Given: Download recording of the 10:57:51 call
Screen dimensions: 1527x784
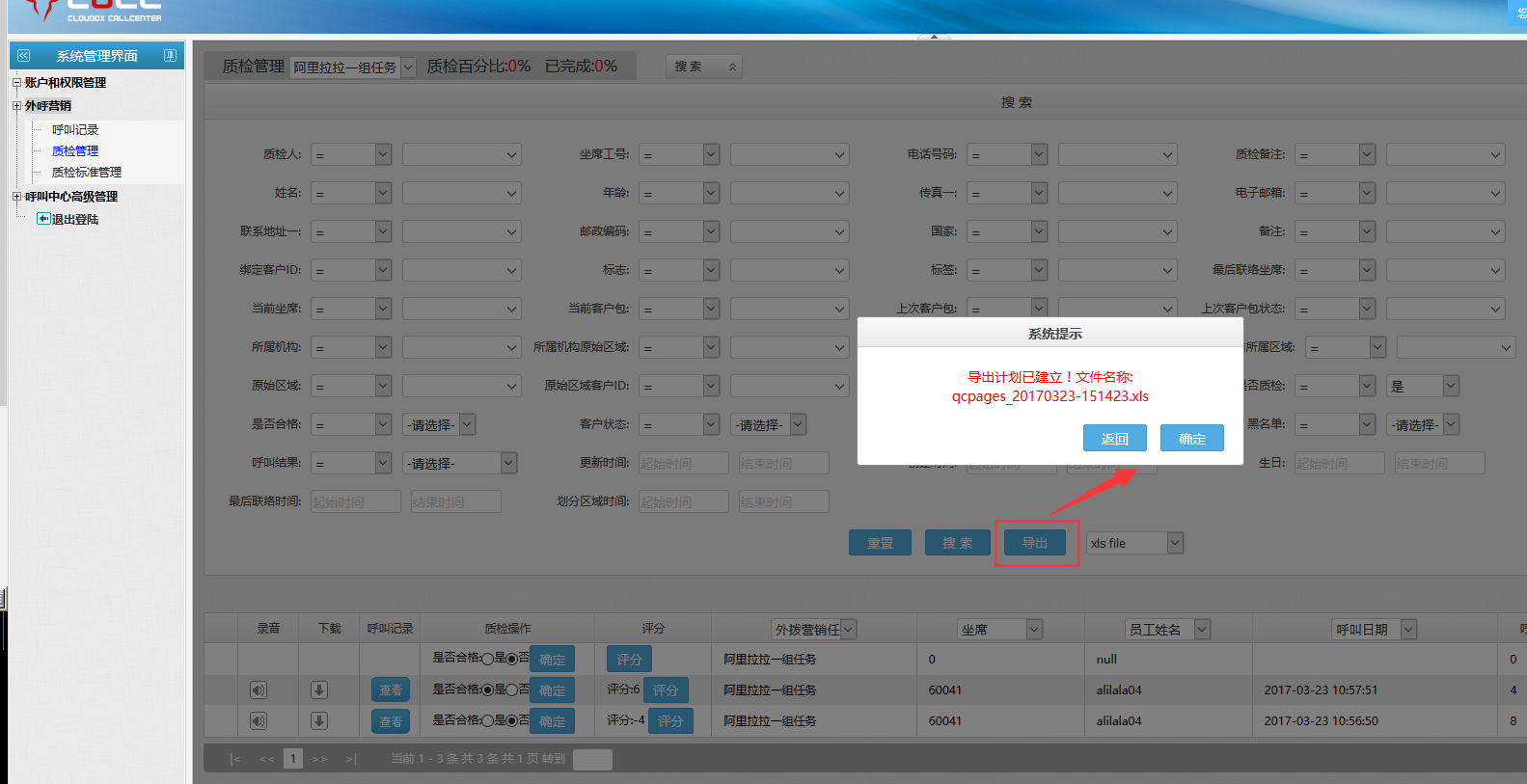Looking at the screenshot, I should (x=319, y=690).
